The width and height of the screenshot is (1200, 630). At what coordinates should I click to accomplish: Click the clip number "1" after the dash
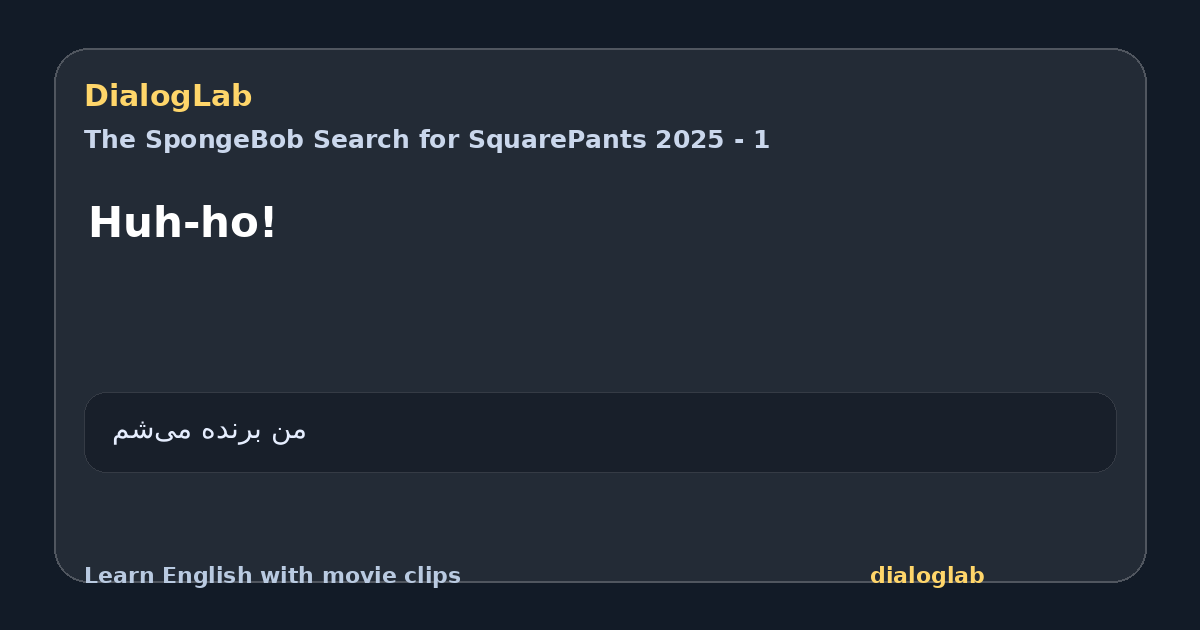(762, 140)
